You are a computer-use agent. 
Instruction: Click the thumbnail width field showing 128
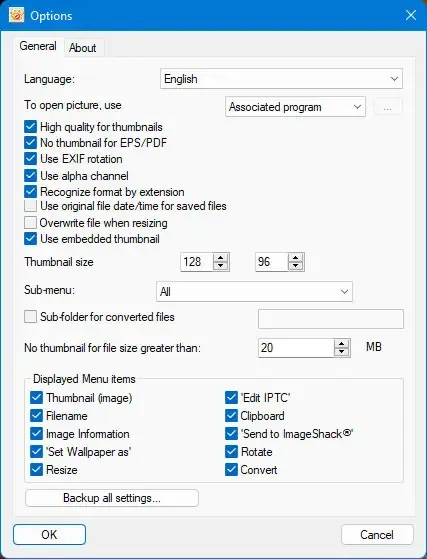pyautogui.click(x=197, y=262)
